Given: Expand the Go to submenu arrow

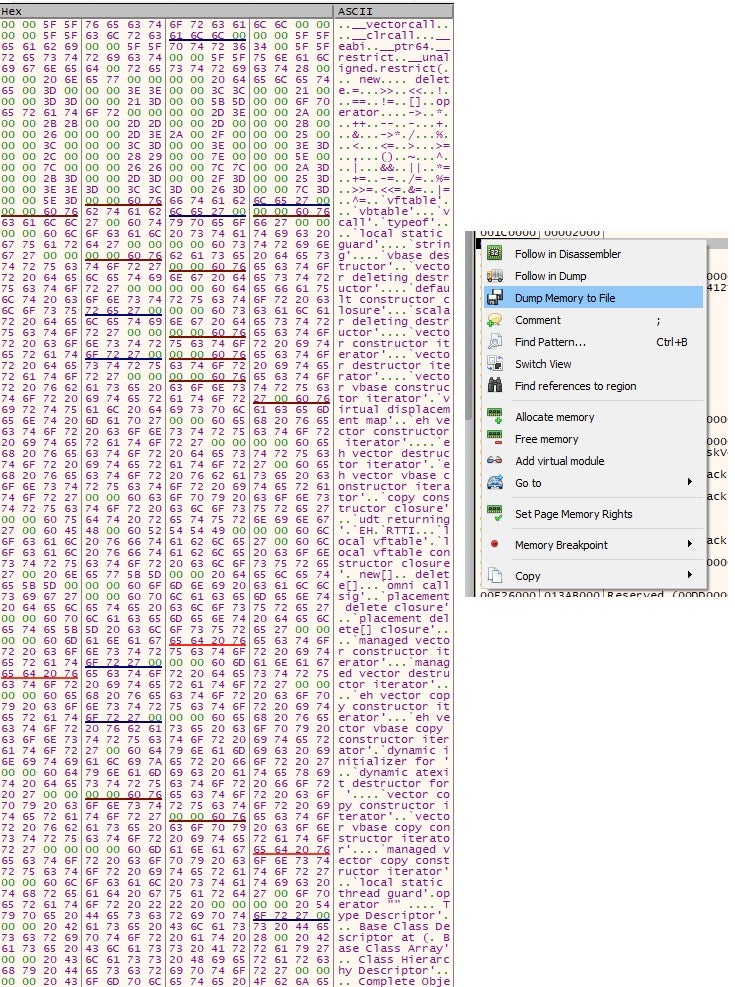Looking at the screenshot, I should pyautogui.click(x=689, y=483).
